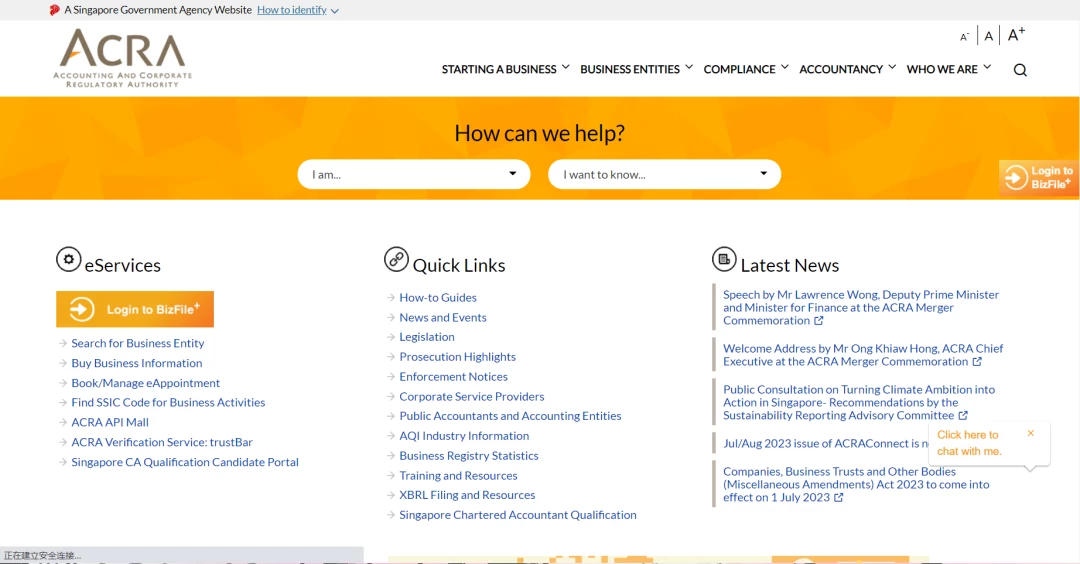1080x564 pixels.
Task: Expand the Business Entities menu
Action: (636, 69)
